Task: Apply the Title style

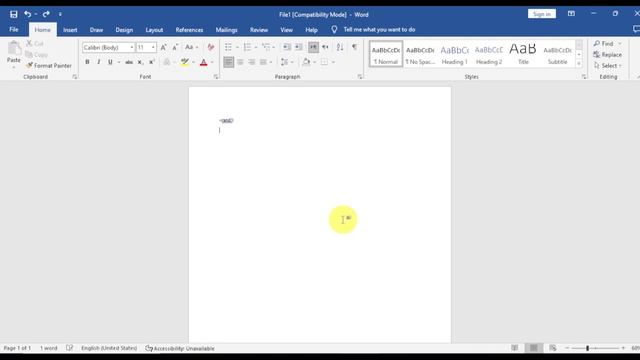Action: click(523, 54)
